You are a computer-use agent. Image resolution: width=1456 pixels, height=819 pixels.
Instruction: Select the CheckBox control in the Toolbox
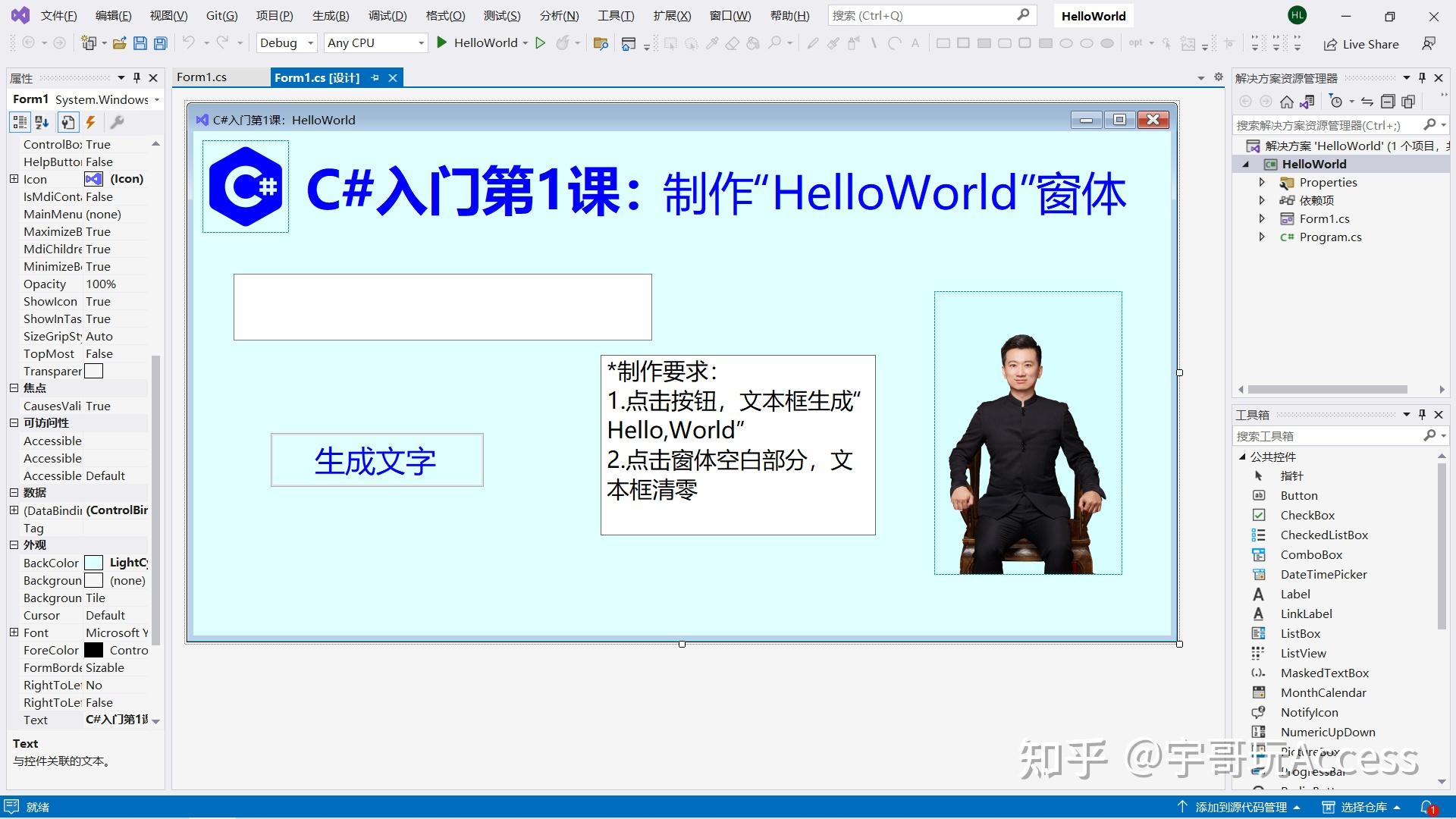pos(1308,515)
